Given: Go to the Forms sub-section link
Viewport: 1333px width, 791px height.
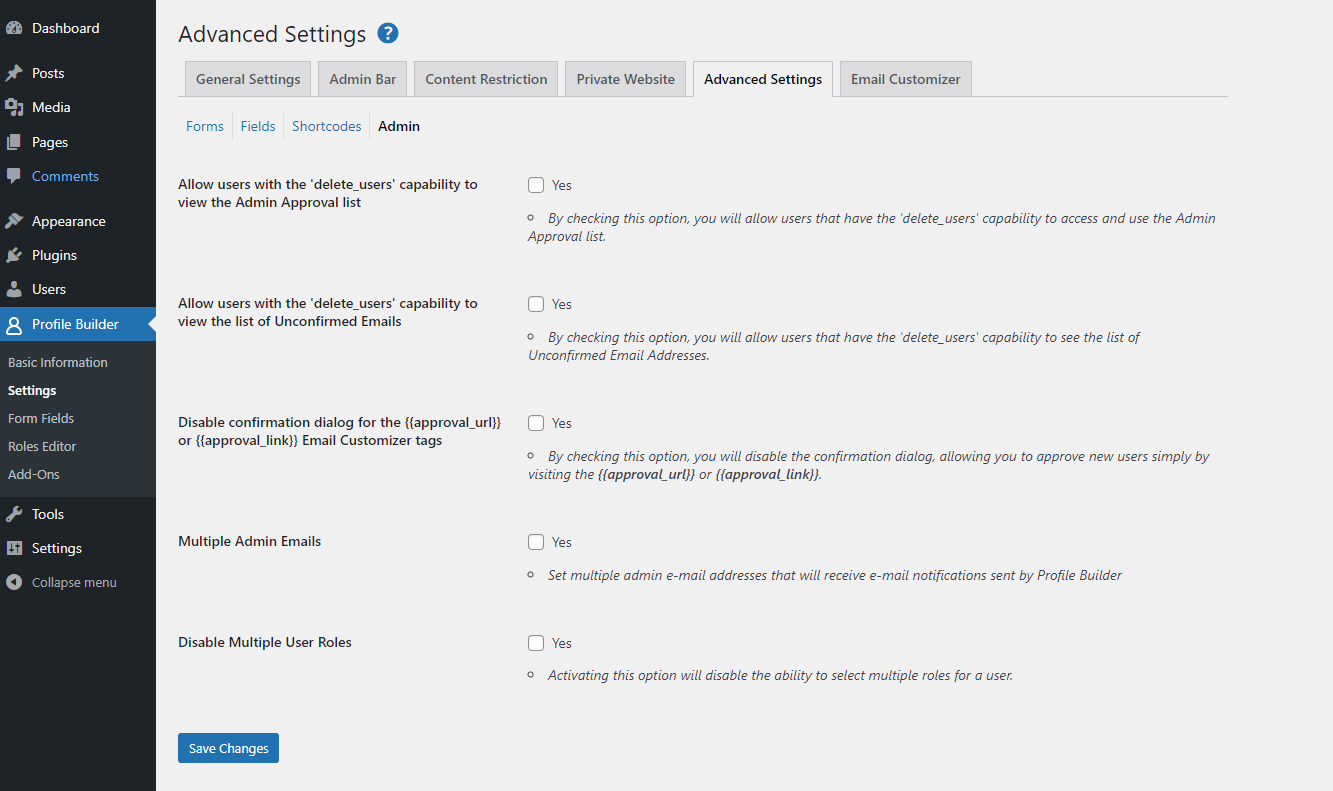Looking at the screenshot, I should coord(205,126).
